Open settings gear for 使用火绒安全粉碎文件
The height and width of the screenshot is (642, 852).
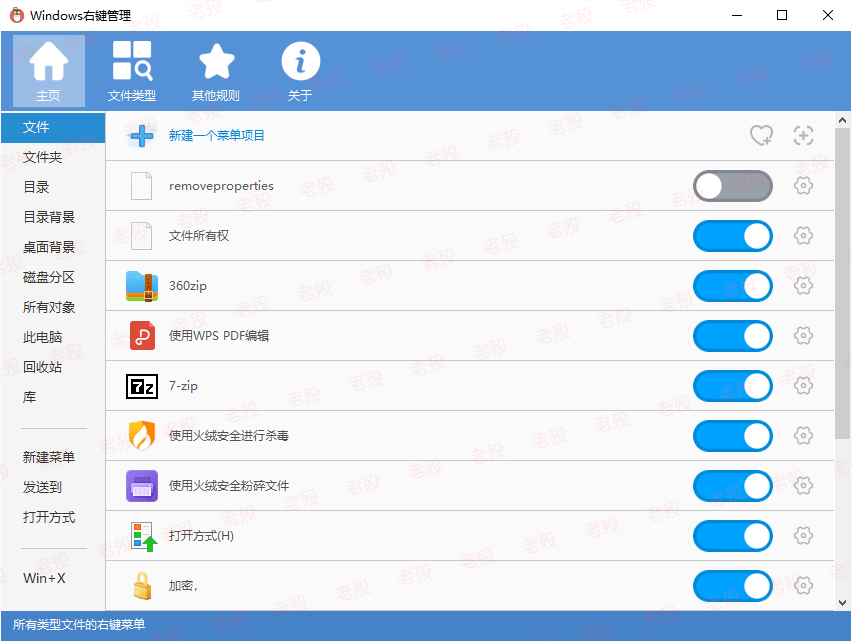(803, 486)
